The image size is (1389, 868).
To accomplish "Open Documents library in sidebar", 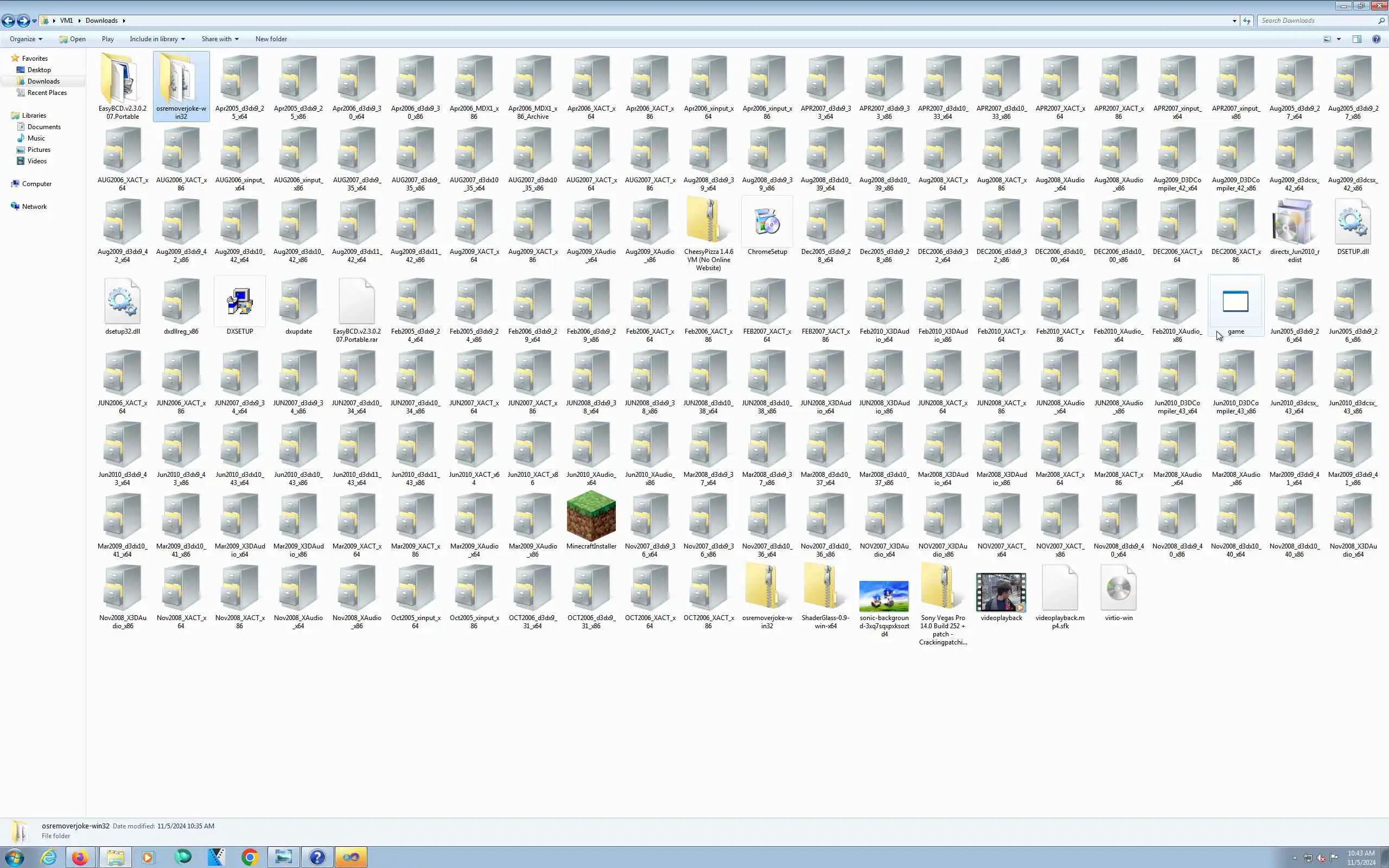I will click(43, 127).
